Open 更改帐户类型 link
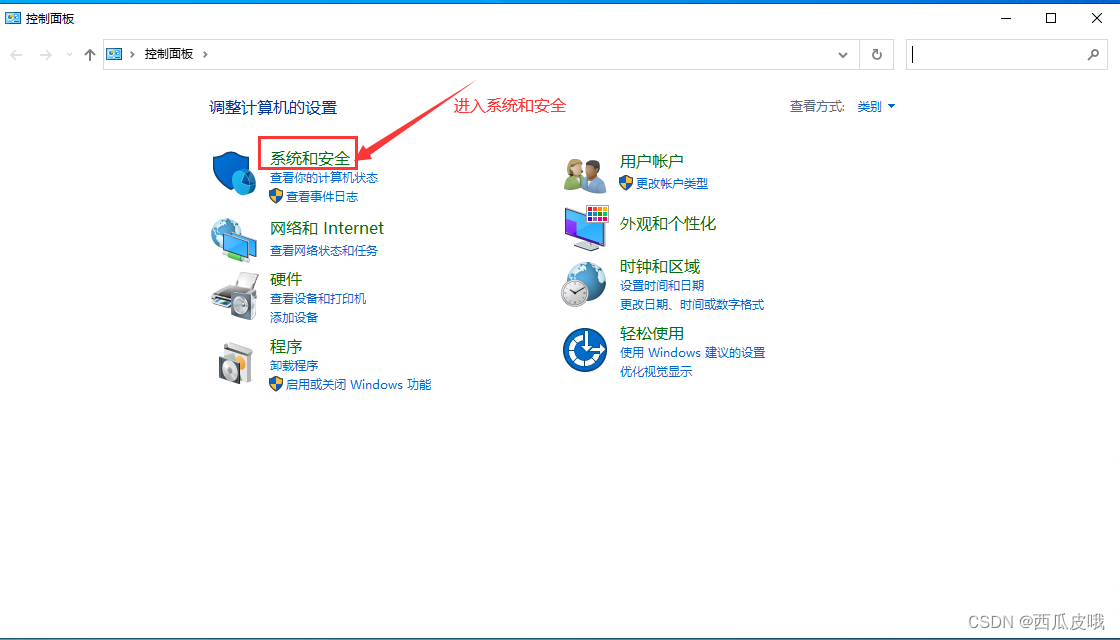The height and width of the screenshot is (640, 1120). 671,184
